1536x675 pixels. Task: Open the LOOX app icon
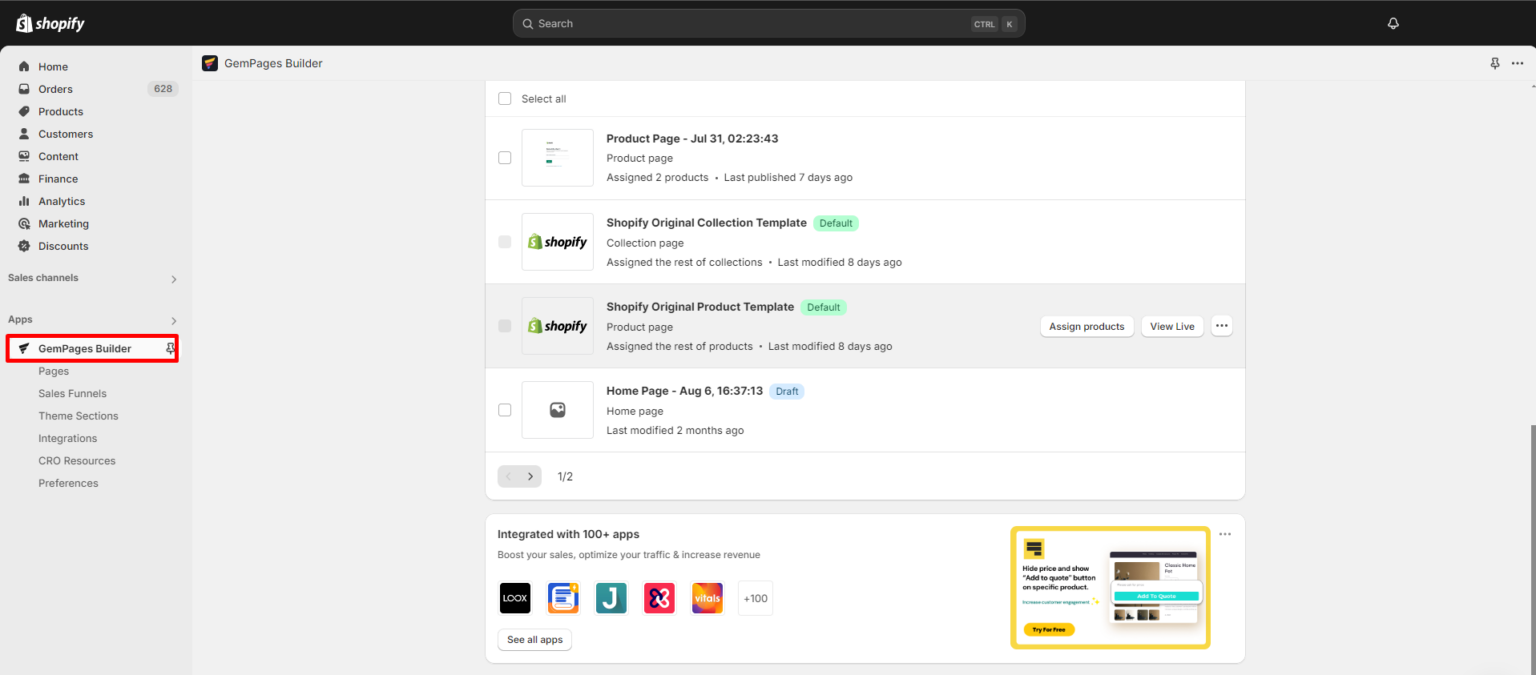click(x=515, y=598)
